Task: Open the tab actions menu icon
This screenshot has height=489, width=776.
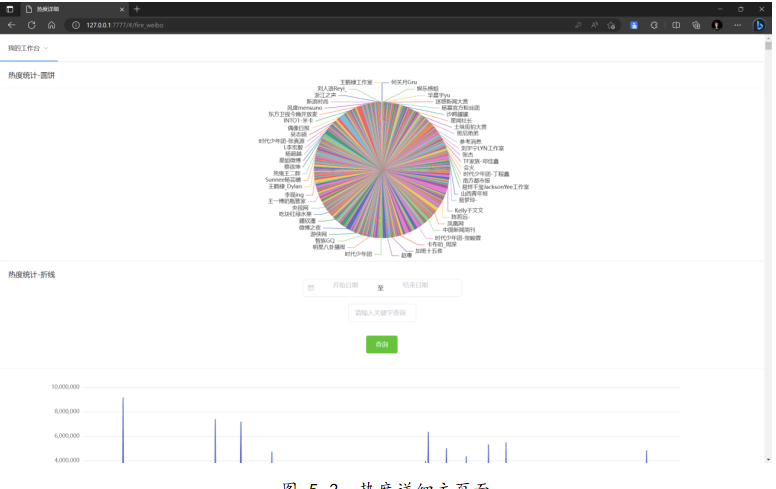Action: 9,9
